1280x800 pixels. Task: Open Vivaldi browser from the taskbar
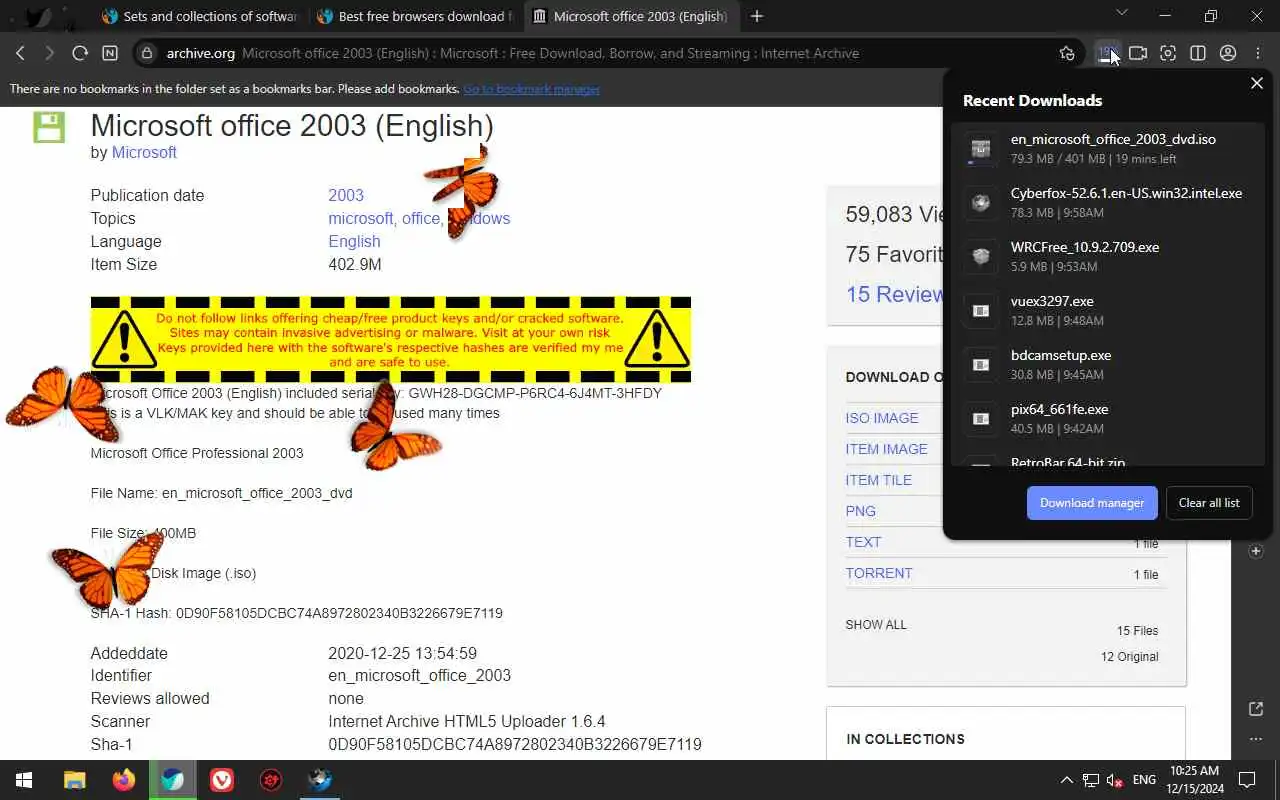pyautogui.click(x=222, y=780)
